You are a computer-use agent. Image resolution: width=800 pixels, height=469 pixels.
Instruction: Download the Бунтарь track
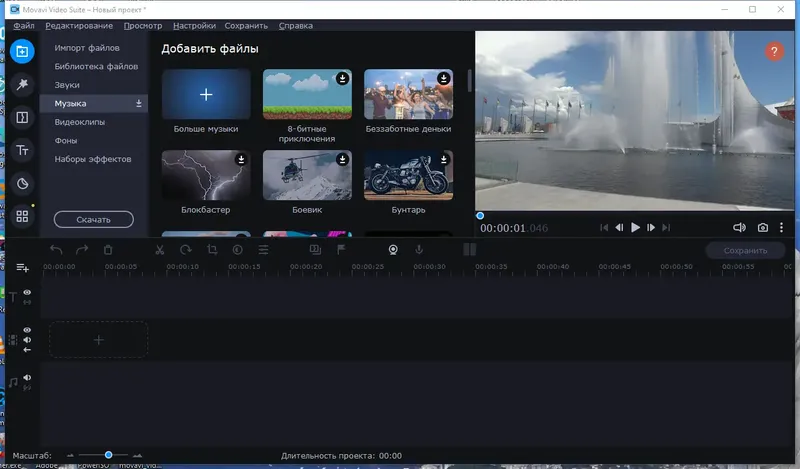[443, 160]
